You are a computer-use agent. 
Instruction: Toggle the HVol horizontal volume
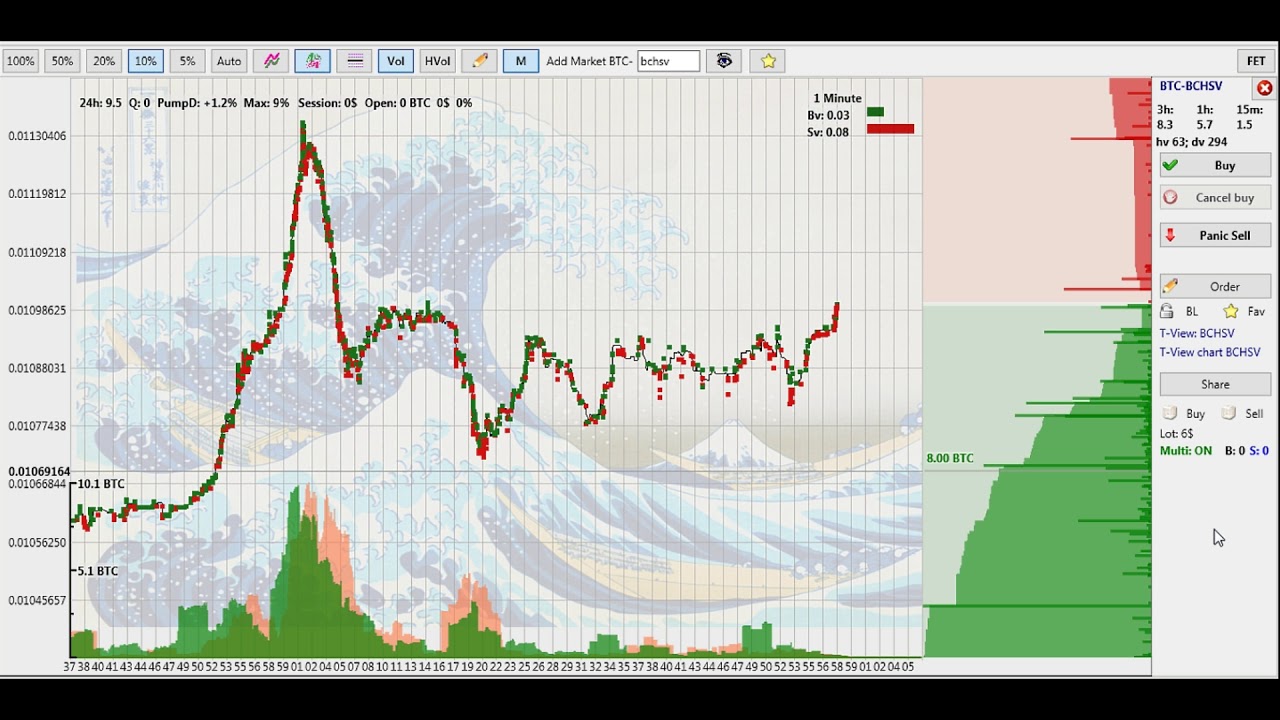(437, 61)
